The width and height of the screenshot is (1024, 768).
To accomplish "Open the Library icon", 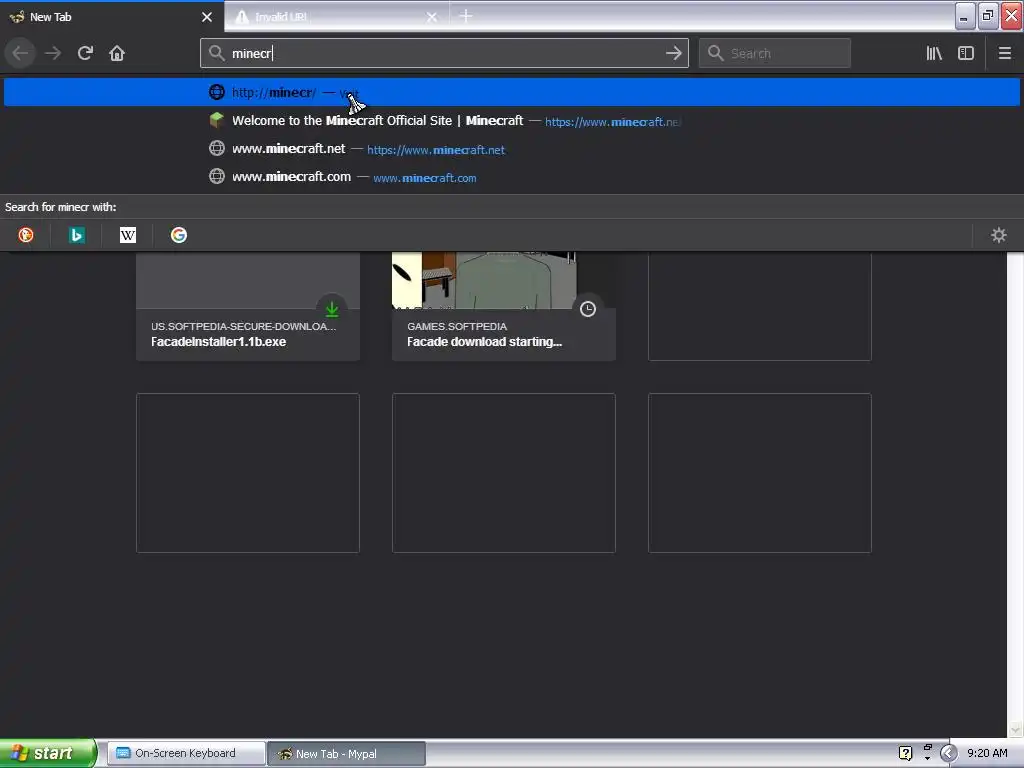I will click(x=934, y=53).
